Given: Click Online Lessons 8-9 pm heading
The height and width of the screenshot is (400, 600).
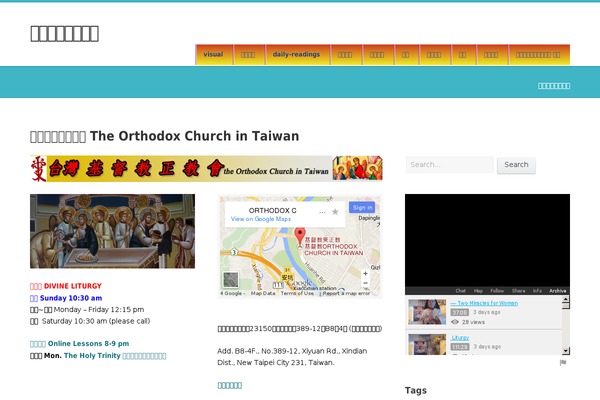Looking at the screenshot, I should pos(80,344).
